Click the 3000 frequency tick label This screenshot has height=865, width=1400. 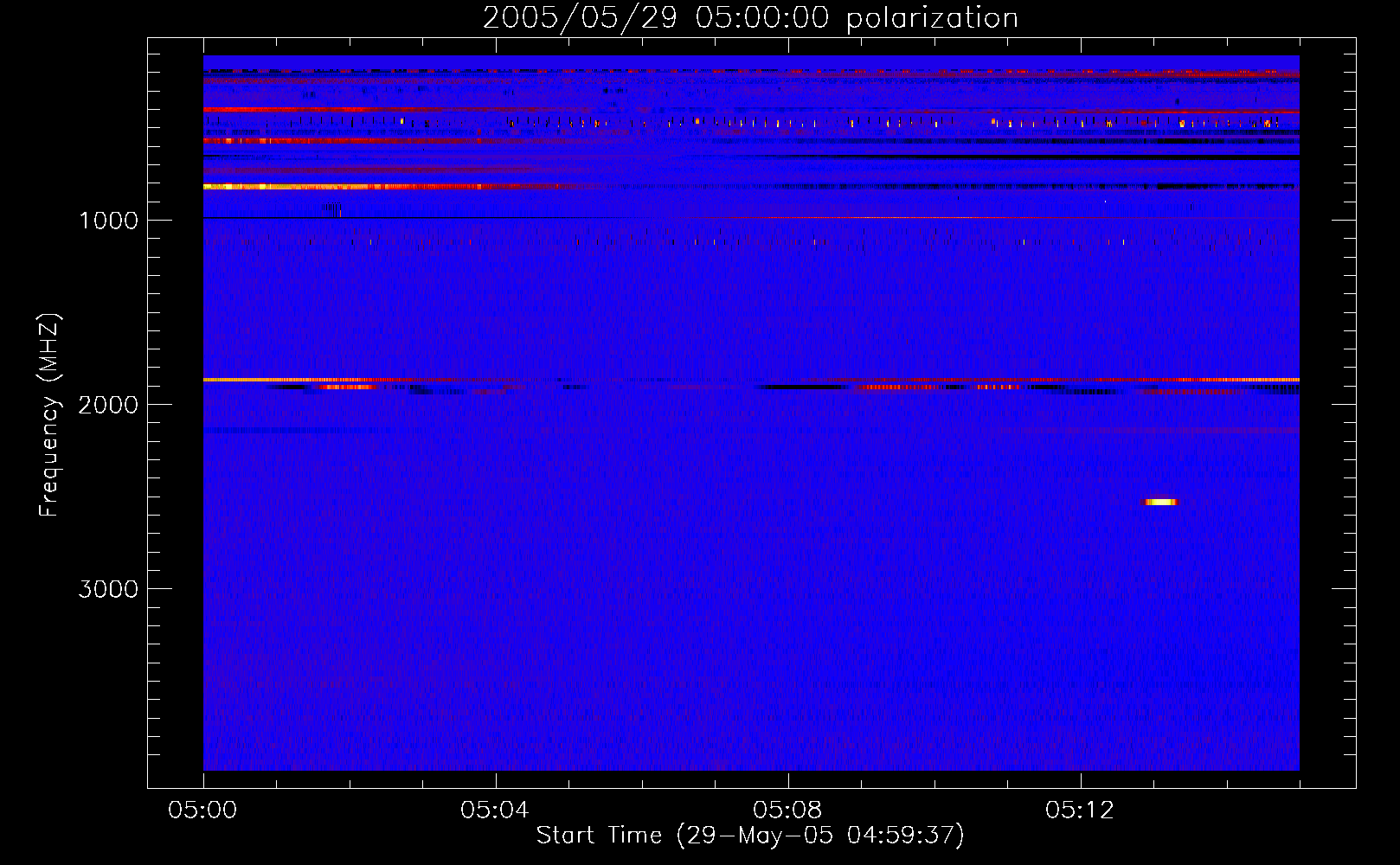click(108, 589)
